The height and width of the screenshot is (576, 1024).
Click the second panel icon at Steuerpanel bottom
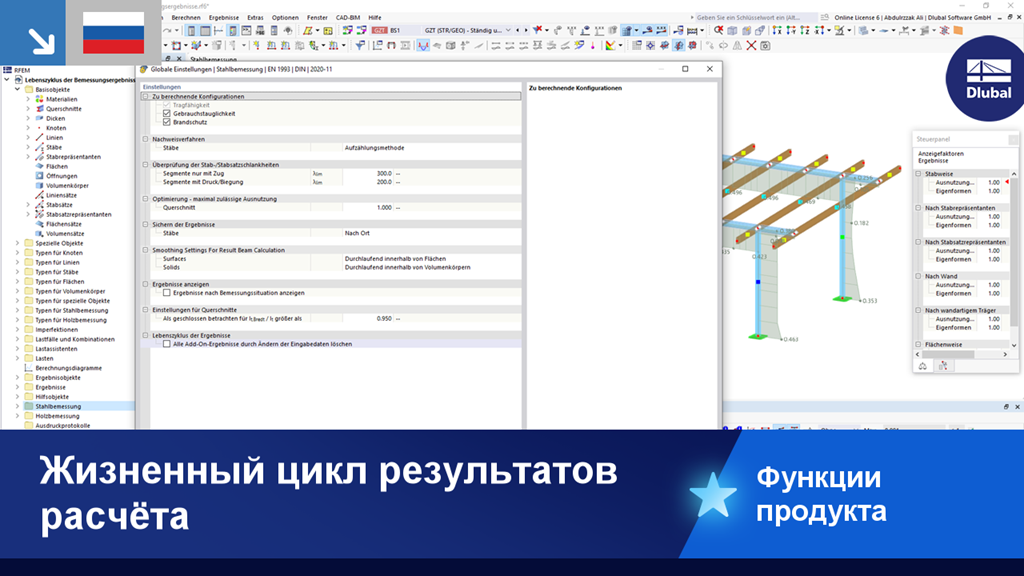click(x=944, y=365)
